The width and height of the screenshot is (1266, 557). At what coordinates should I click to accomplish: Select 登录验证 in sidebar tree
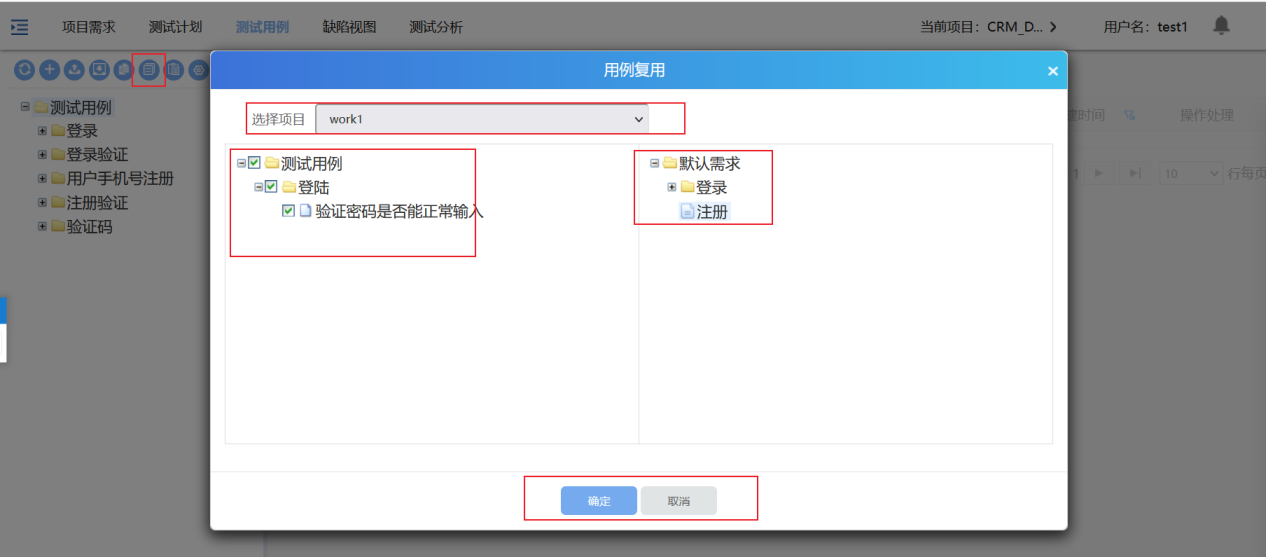pyautogui.click(x=97, y=155)
